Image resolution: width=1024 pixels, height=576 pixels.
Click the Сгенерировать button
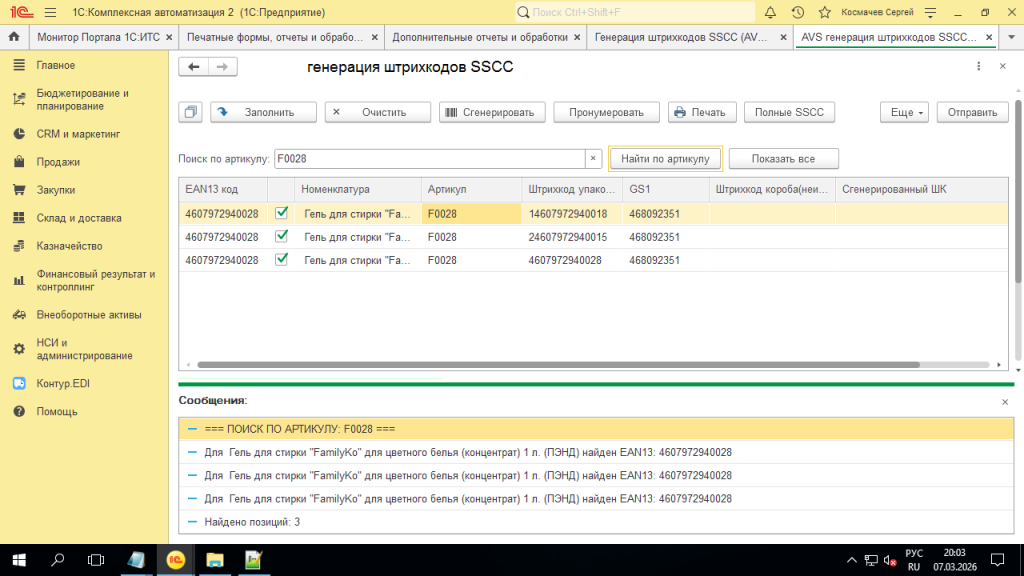(x=492, y=112)
